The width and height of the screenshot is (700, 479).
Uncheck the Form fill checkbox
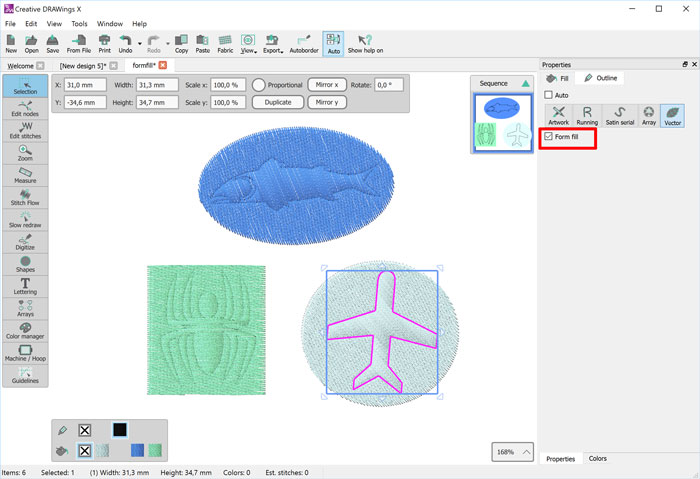point(547,136)
